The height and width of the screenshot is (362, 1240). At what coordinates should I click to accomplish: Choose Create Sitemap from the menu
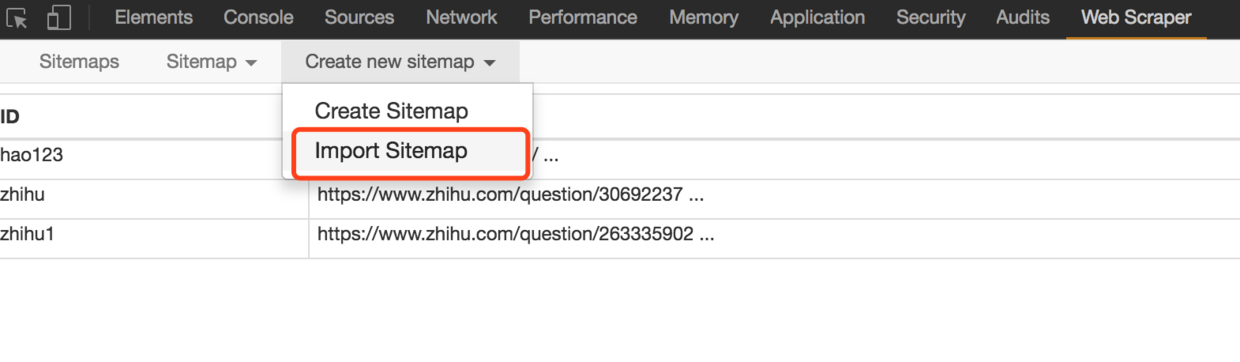(x=391, y=111)
